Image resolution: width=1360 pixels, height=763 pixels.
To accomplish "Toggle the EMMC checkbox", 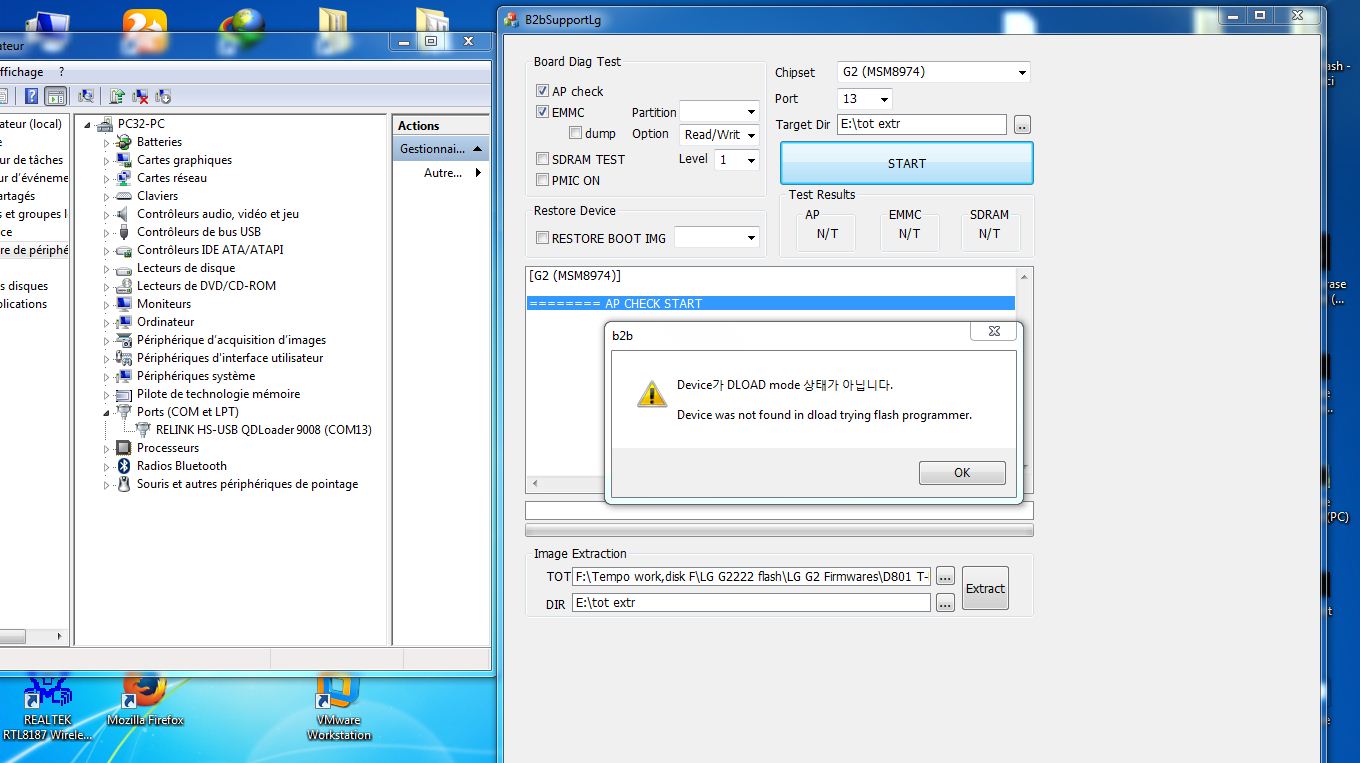I will tap(543, 112).
